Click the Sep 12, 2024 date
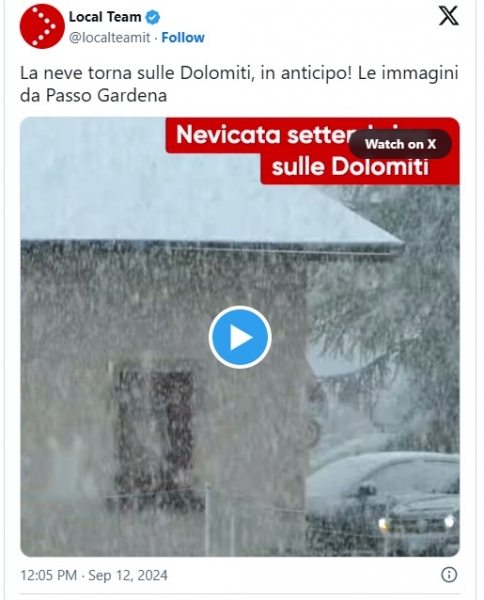The image size is (484, 600). (128, 575)
